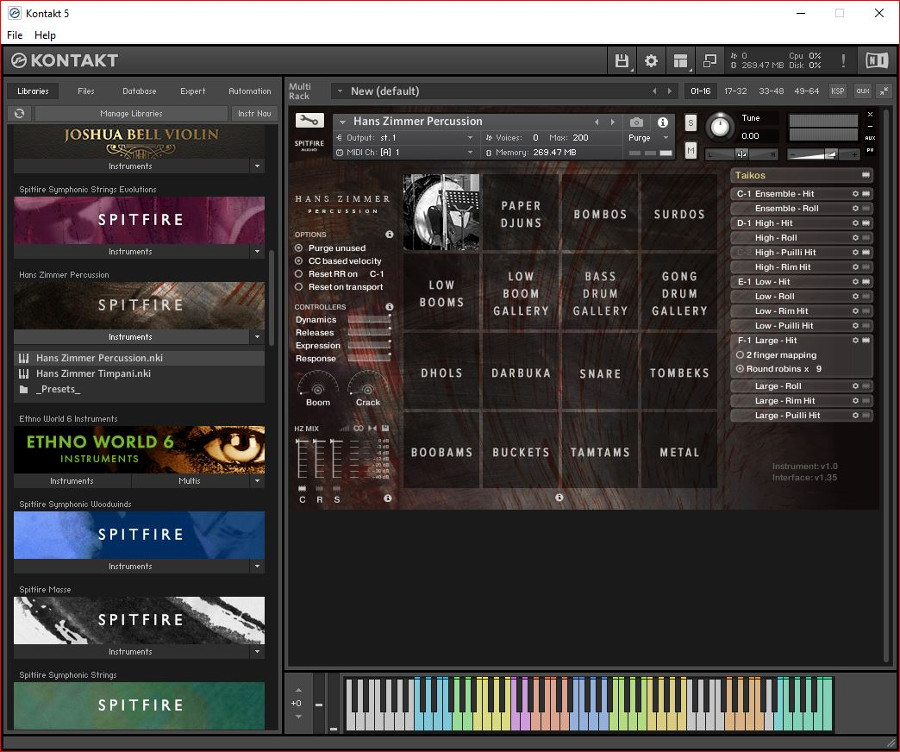Select rack page 17-32
The height and width of the screenshot is (752, 900).
(x=735, y=91)
